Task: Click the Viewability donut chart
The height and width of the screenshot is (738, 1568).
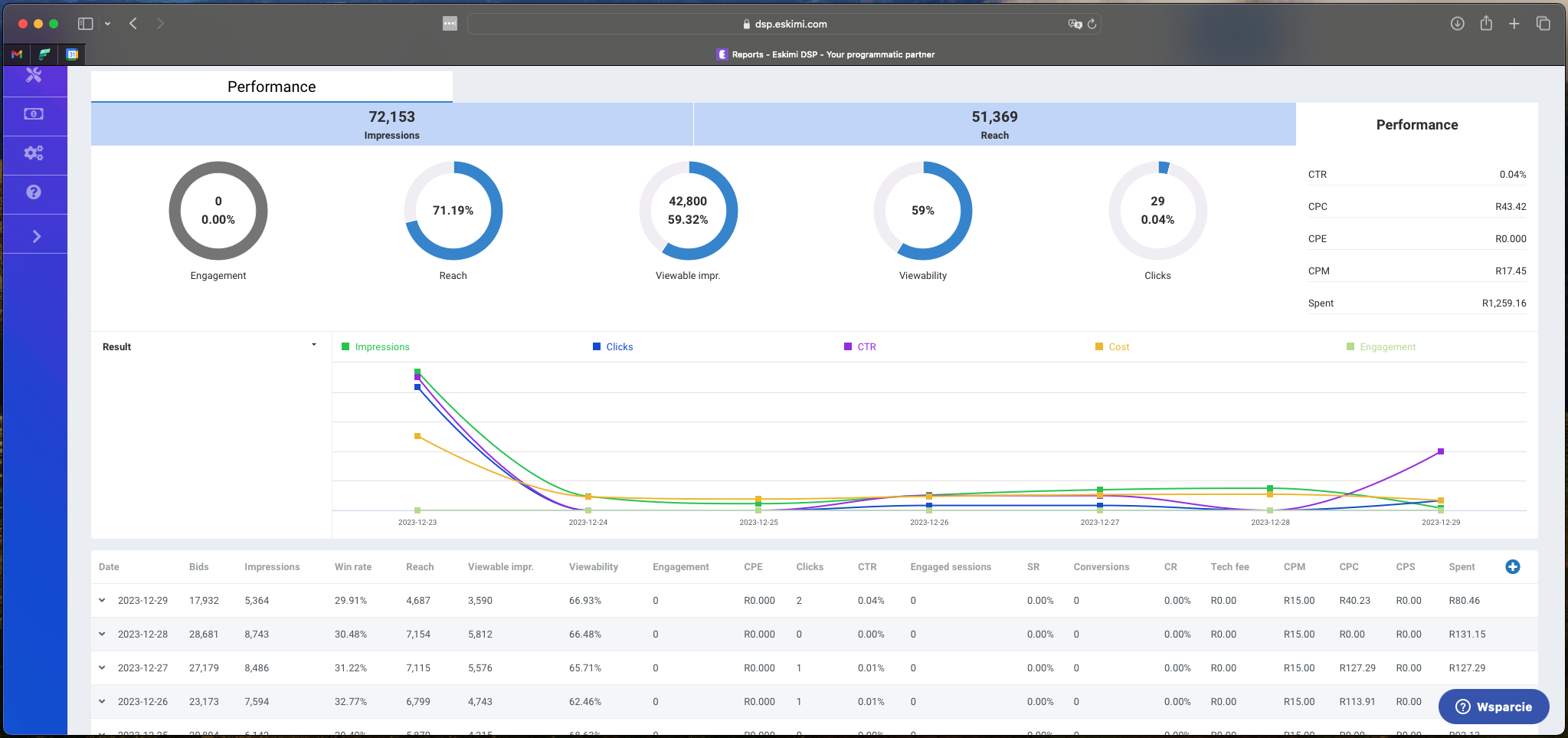Action: pos(922,211)
